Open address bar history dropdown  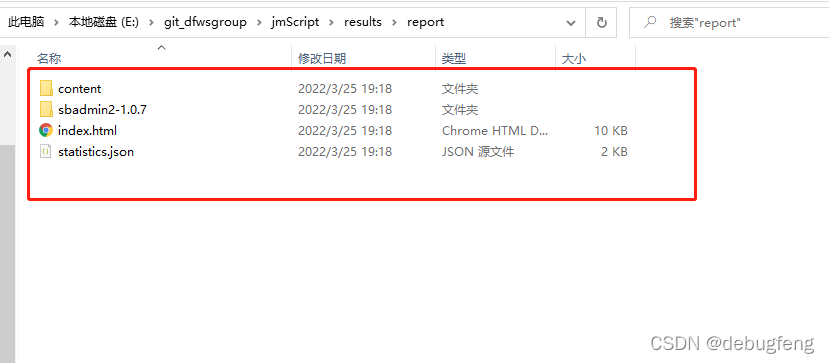point(571,23)
